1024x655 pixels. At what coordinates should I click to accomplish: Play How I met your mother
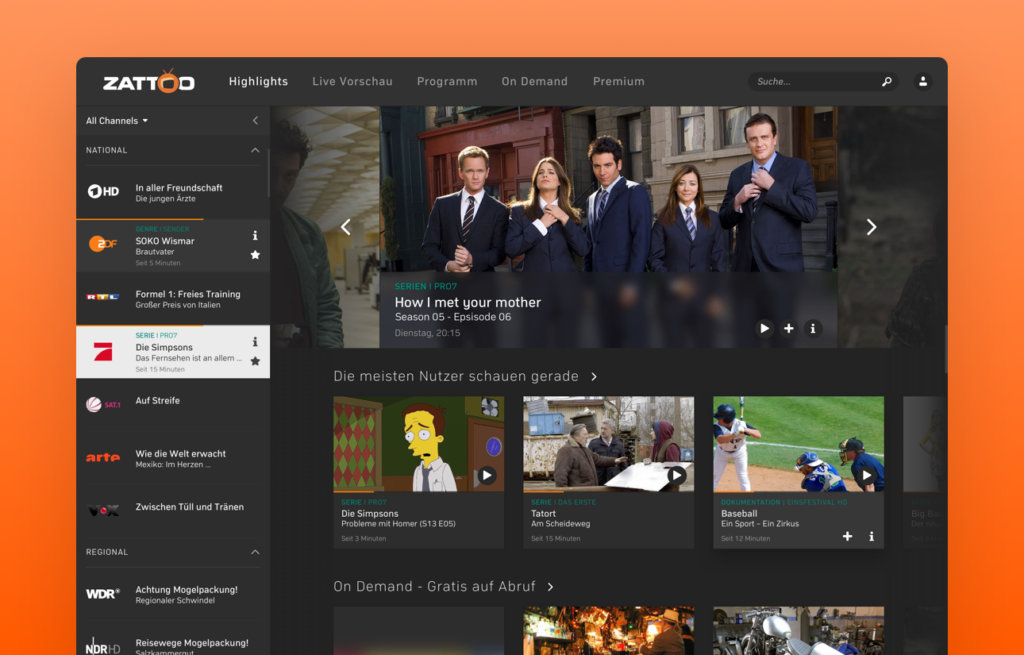click(x=765, y=328)
